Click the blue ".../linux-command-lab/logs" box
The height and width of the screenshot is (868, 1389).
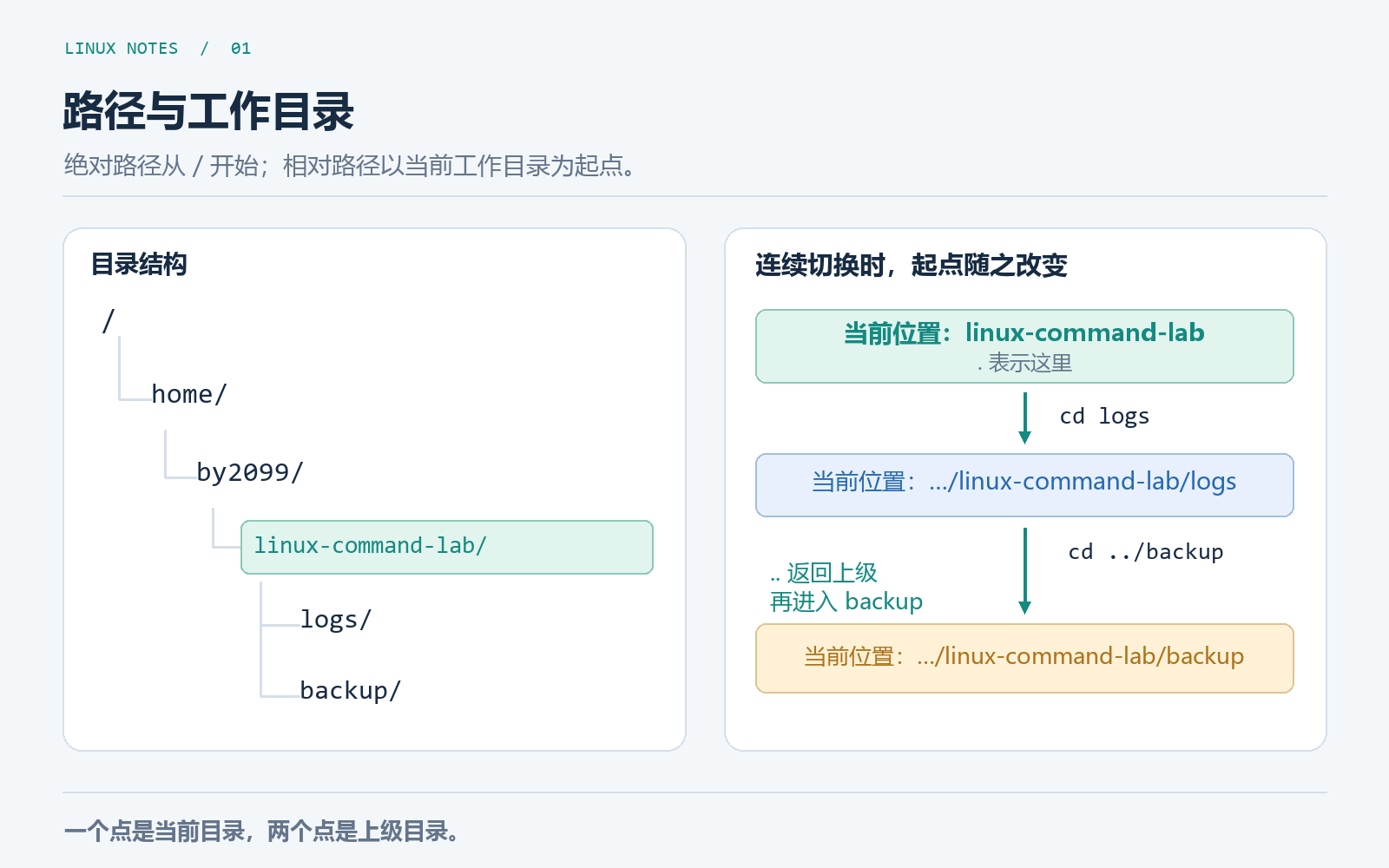click(1024, 485)
